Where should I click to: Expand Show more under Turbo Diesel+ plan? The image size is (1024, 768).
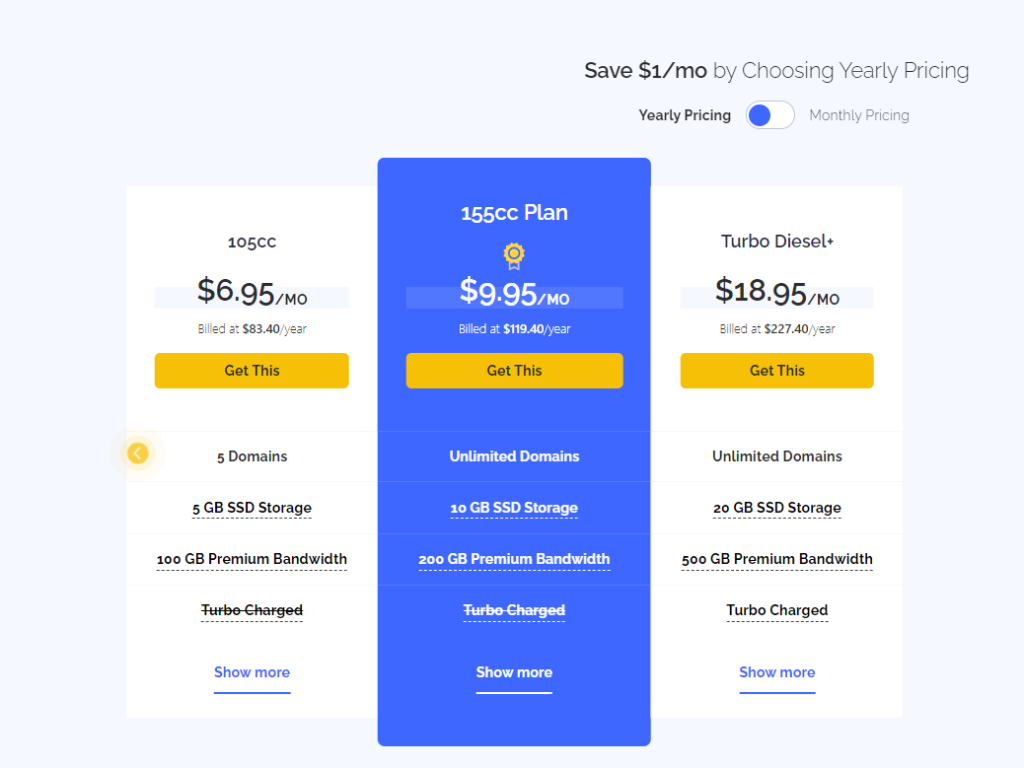[777, 672]
